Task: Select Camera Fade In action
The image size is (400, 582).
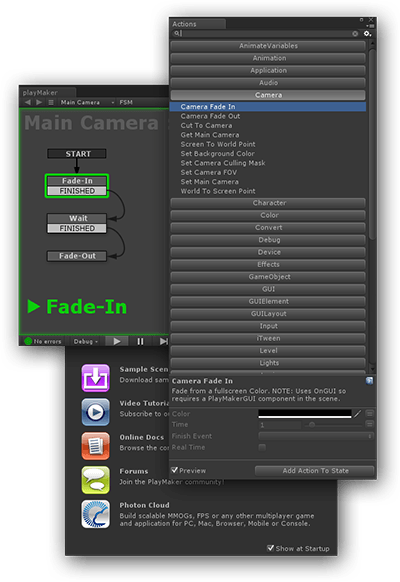Action: (x=268, y=107)
